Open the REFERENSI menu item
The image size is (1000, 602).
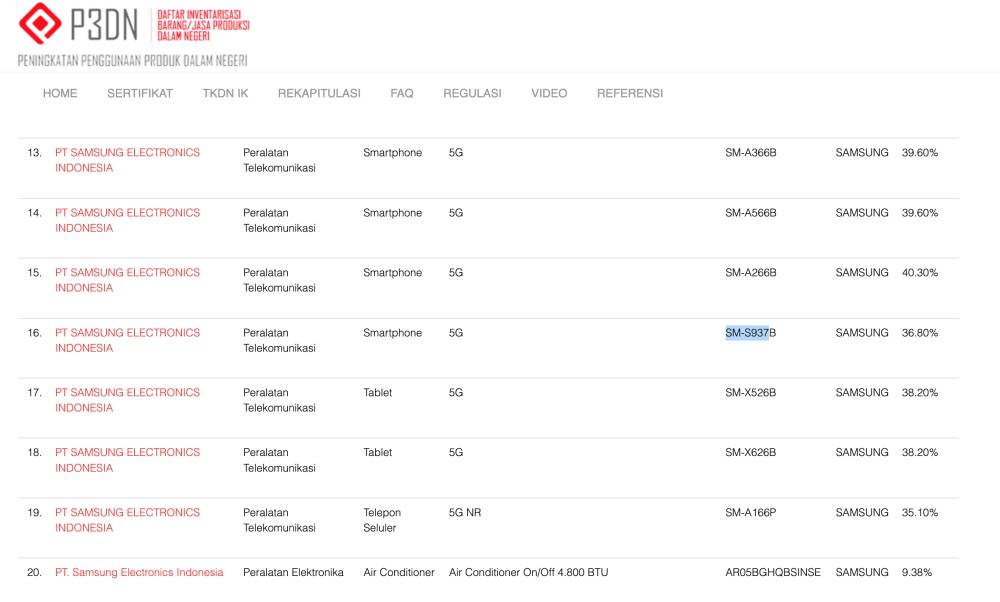pos(629,93)
